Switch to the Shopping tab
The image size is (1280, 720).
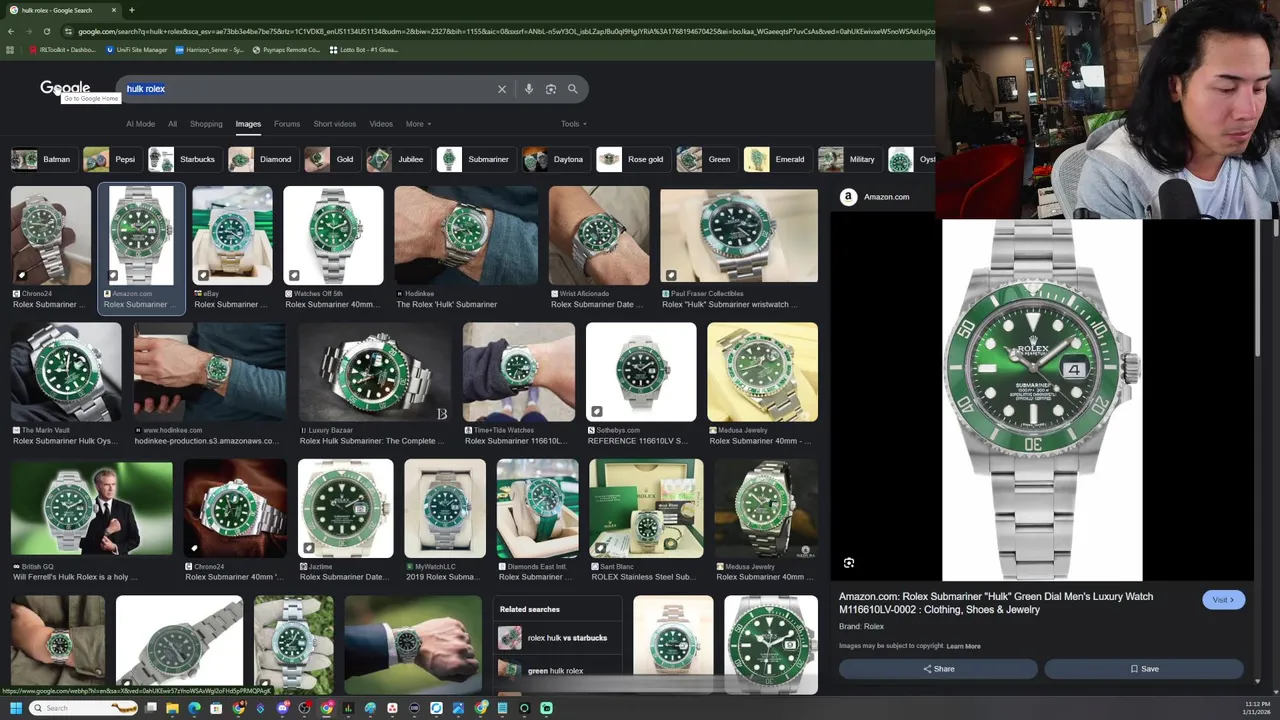point(206,124)
